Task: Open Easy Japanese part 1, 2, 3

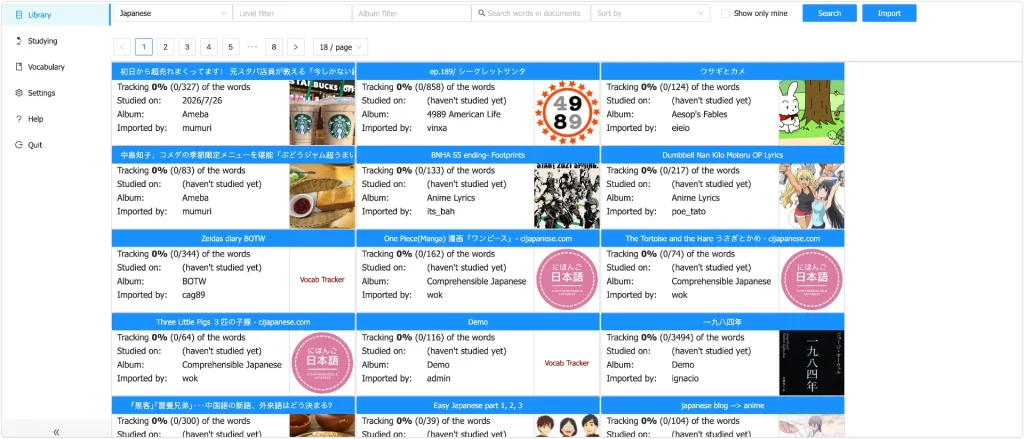Action: pyautogui.click(x=478, y=405)
